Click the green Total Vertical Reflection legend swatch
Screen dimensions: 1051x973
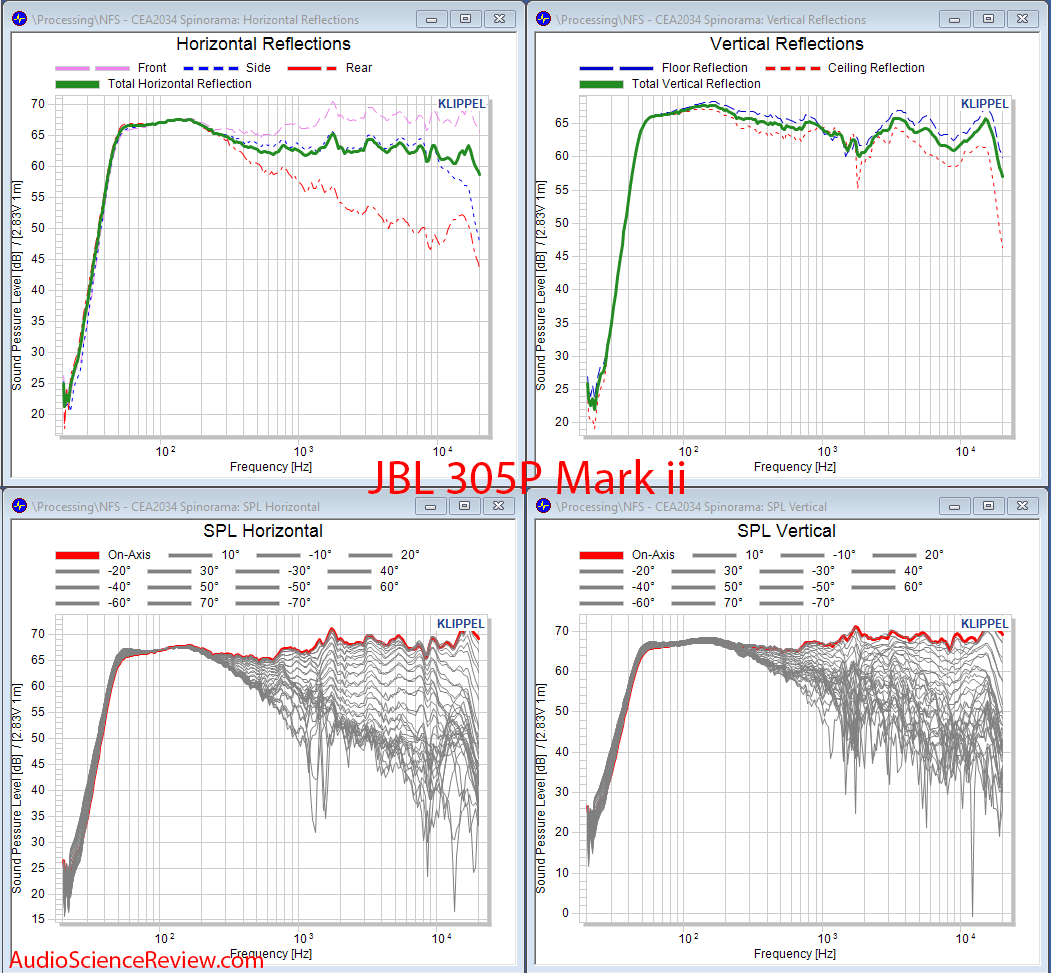[x=601, y=84]
